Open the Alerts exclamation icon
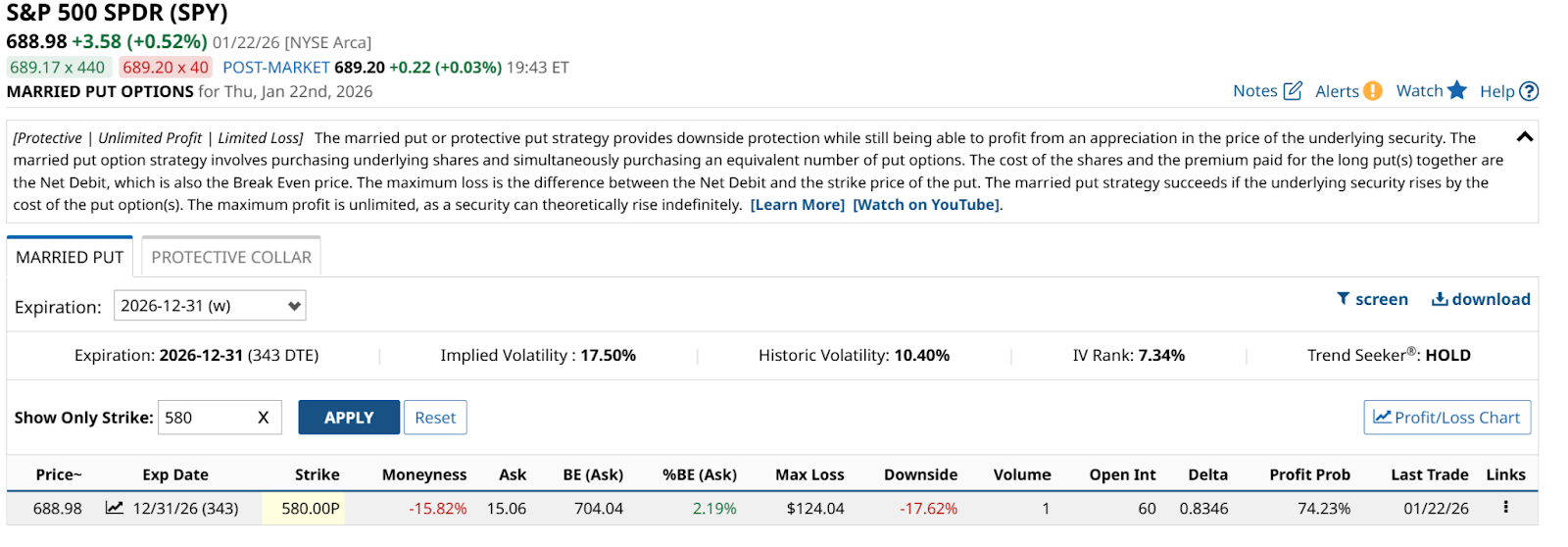Viewport: 1568px width, 547px height. tap(1373, 91)
